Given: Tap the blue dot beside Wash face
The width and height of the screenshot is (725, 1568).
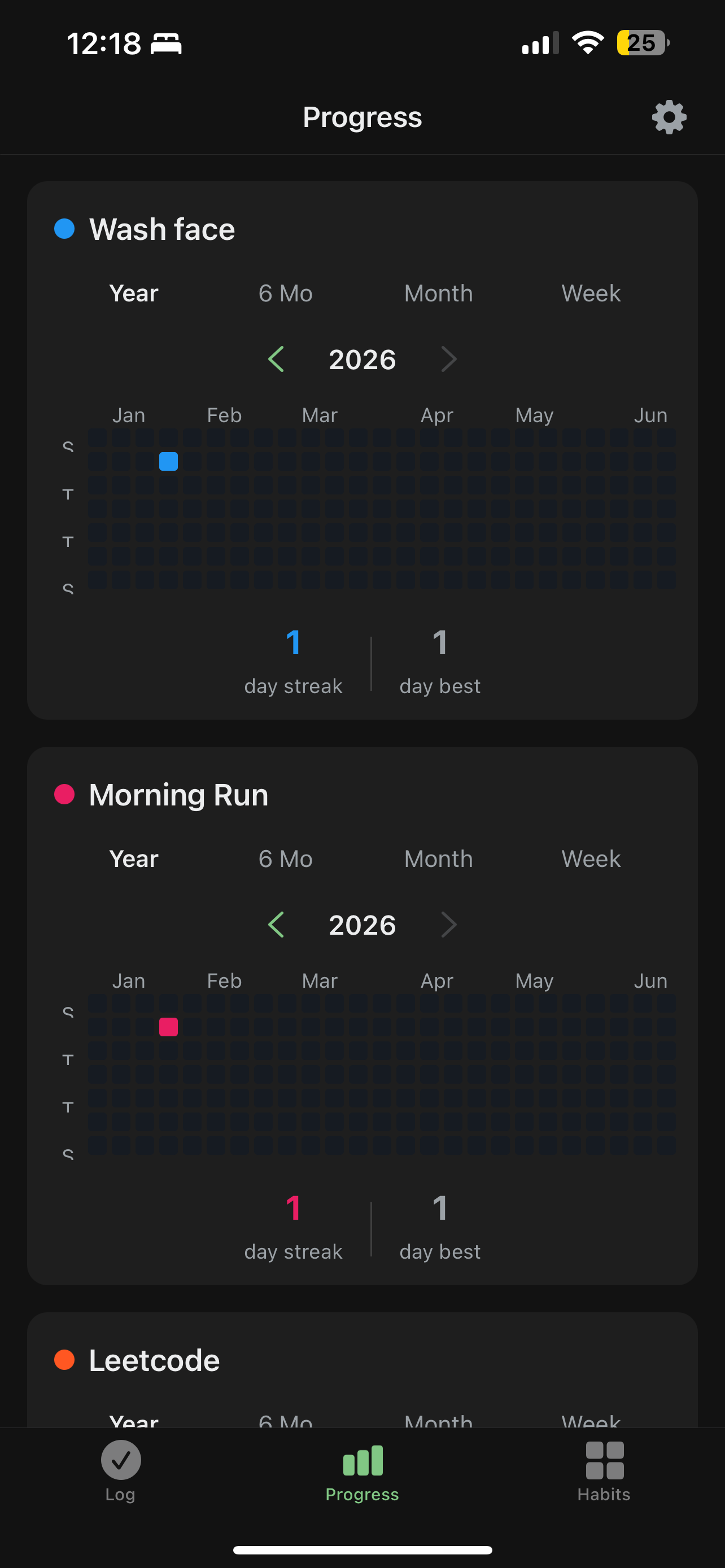Looking at the screenshot, I should pos(64,229).
